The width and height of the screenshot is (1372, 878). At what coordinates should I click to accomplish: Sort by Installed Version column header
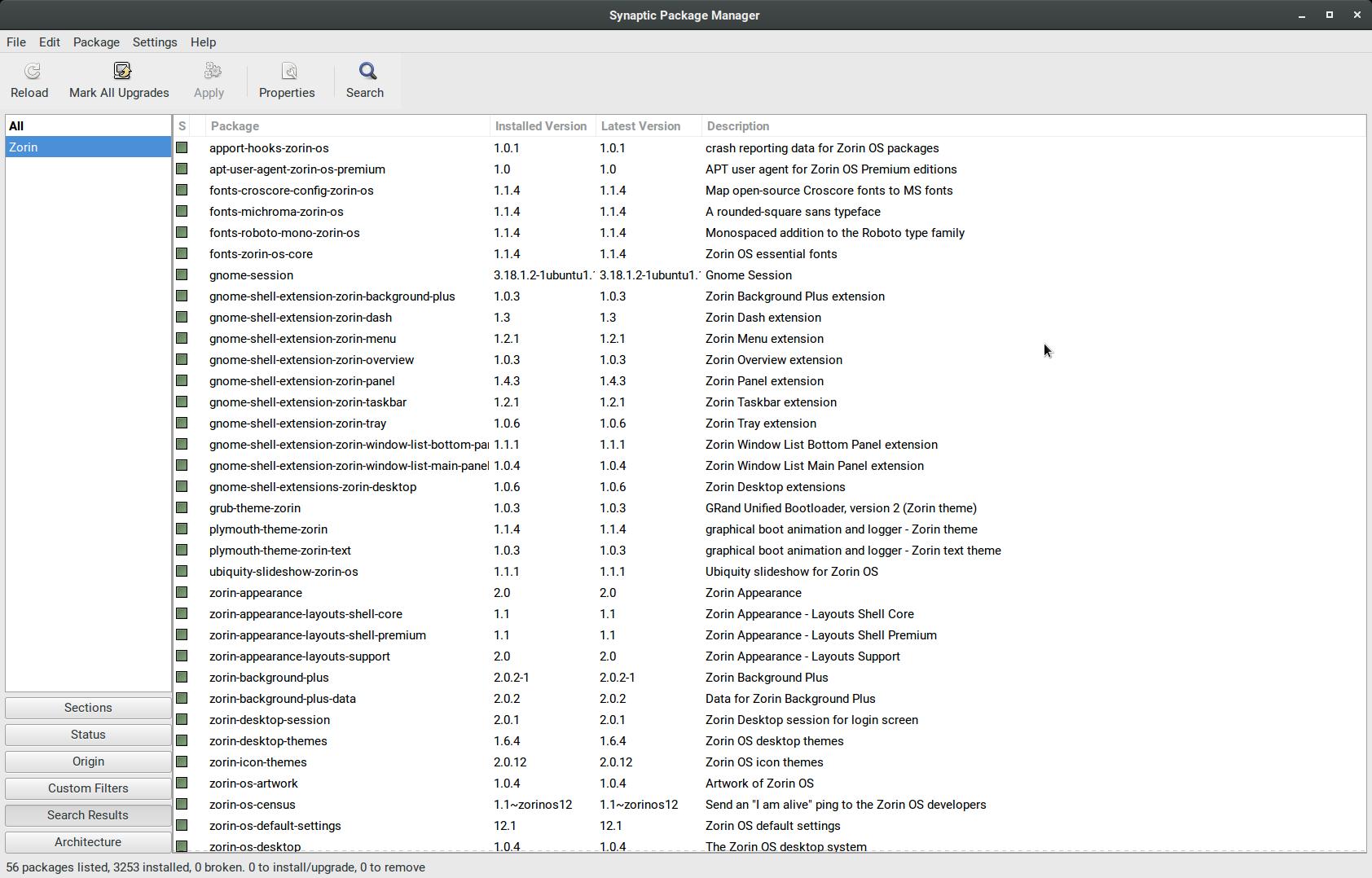541,126
